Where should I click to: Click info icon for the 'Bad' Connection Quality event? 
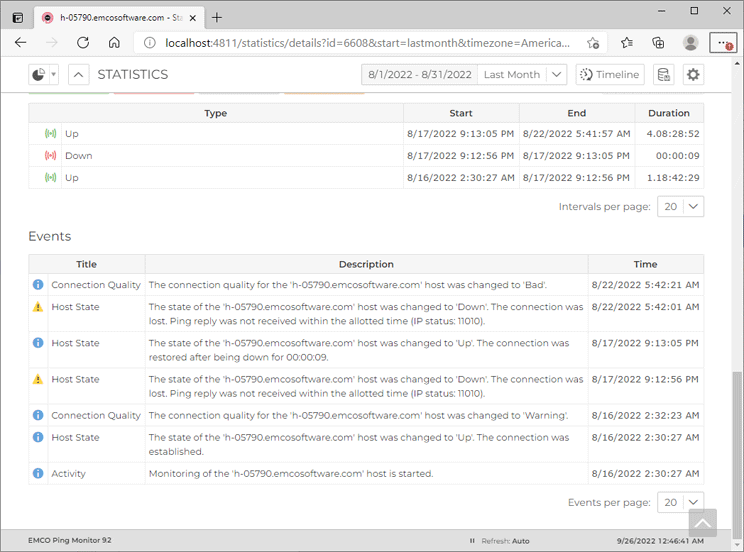pos(38,284)
